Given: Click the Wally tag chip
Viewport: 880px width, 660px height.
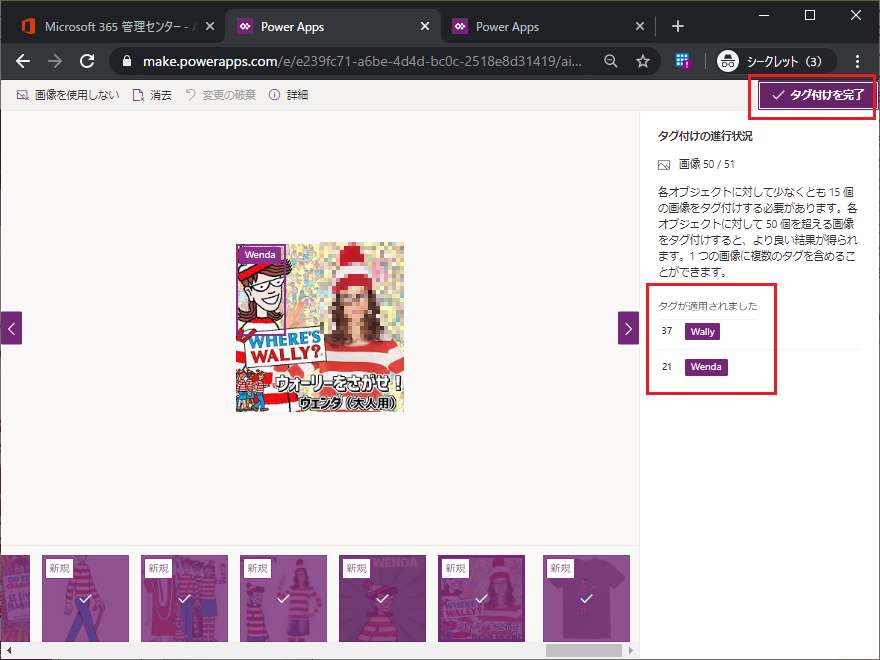Looking at the screenshot, I should [x=702, y=331].
